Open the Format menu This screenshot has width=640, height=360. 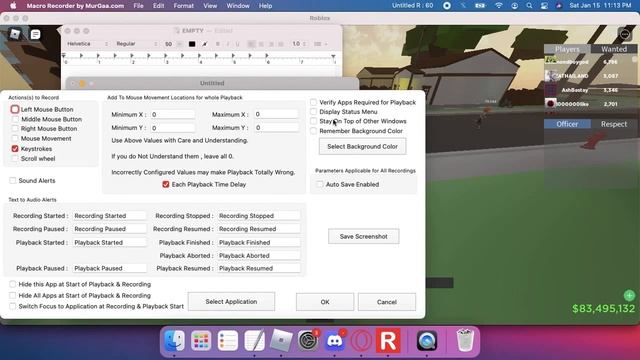183,6
